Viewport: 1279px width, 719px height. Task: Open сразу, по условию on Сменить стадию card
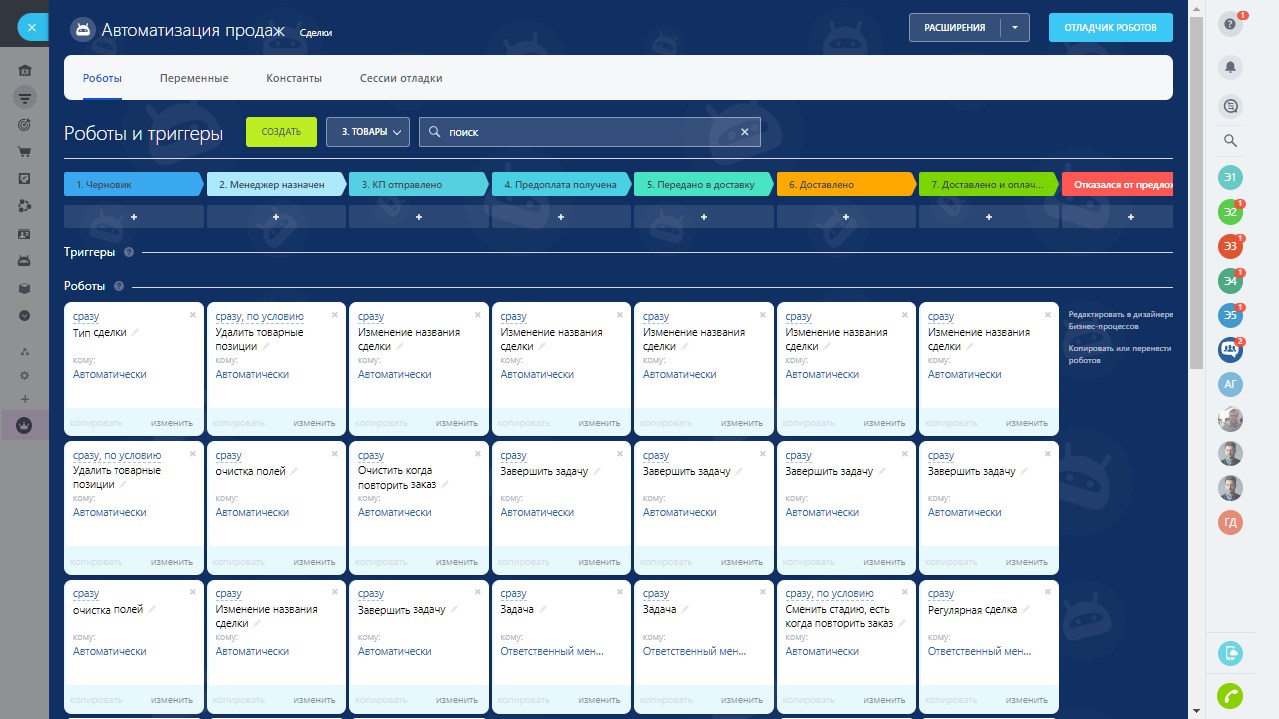pyautogui.click(x=829, y=593)
